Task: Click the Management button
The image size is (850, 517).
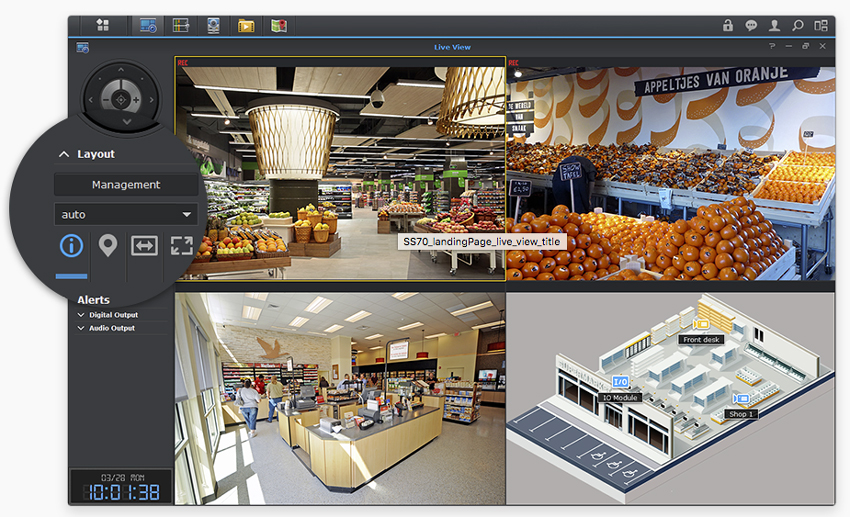Action: coord(126,185)
